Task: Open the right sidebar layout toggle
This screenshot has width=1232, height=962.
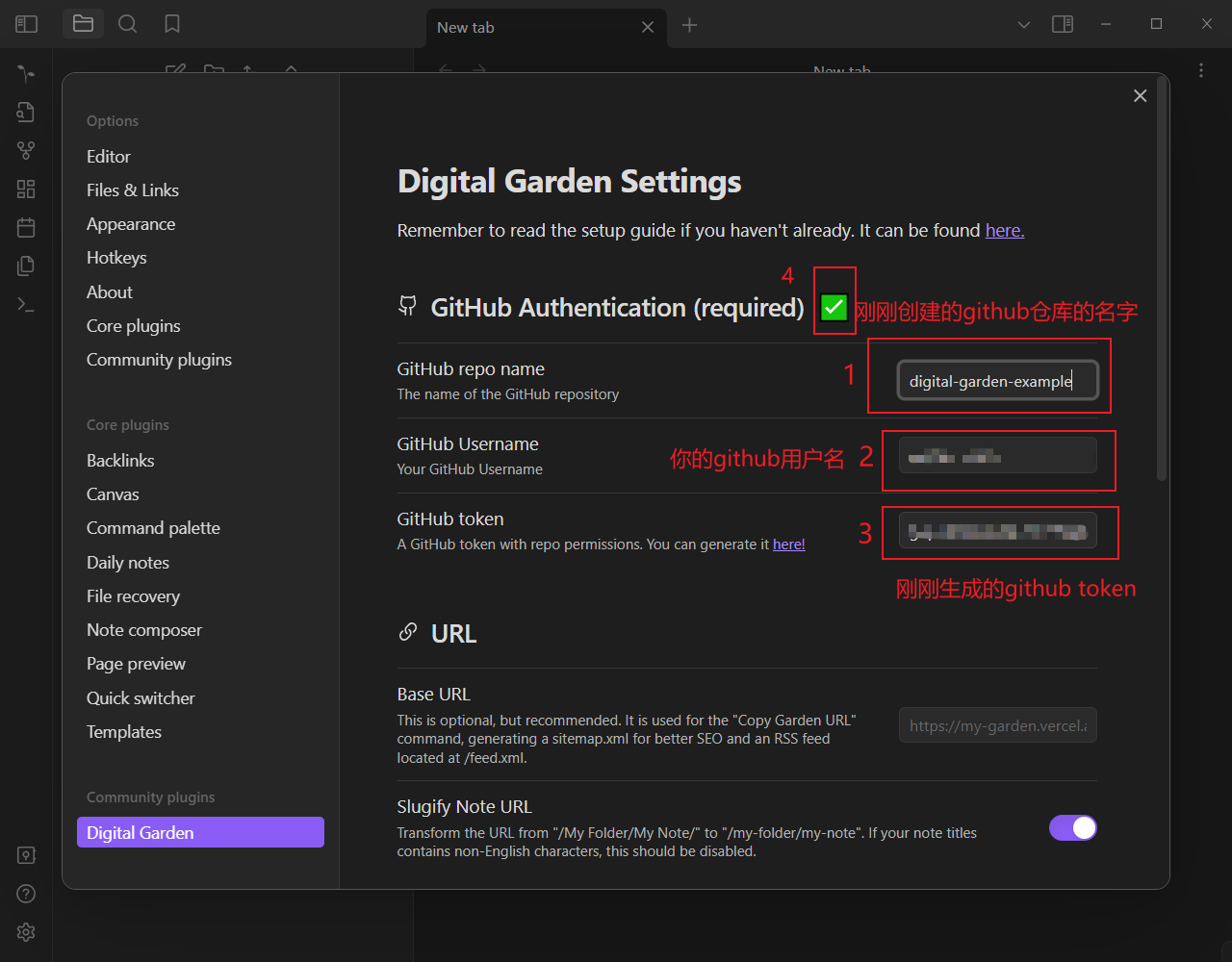Action: [x=1063, y=23]
